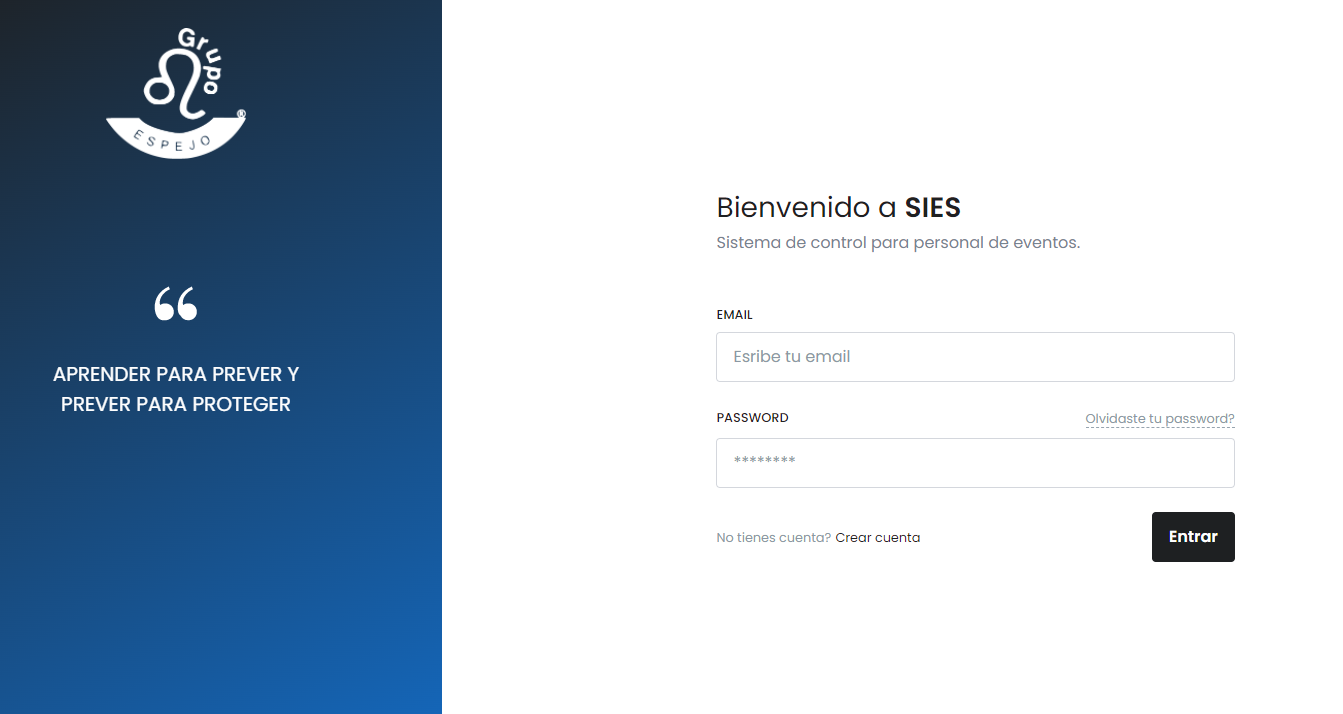
Task: Click the word Bienvenido in the heading
Action: click(x=793, y=208)
